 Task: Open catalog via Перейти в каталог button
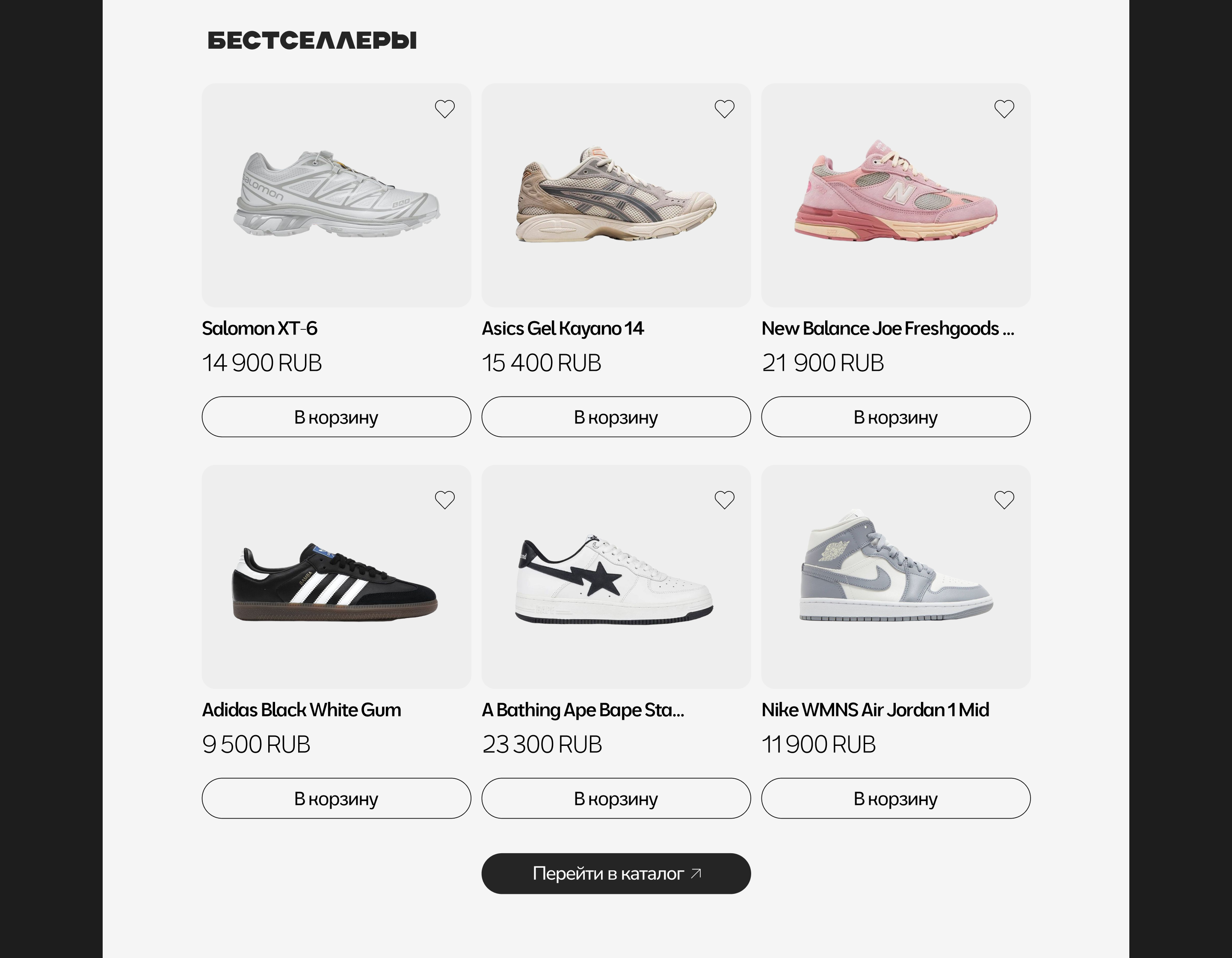coord(616,873)
